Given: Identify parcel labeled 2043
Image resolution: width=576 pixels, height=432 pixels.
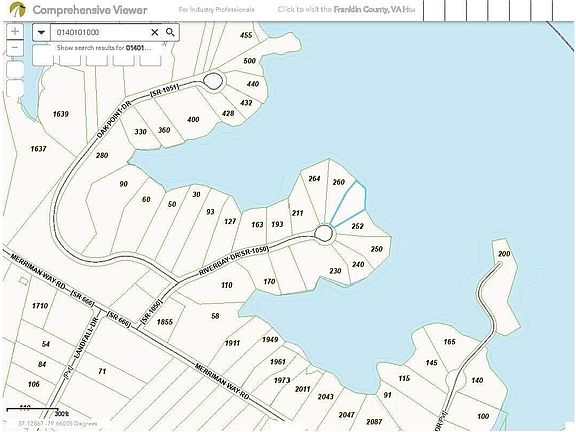Looking at the screenshot, I should [x=325, y=396].
